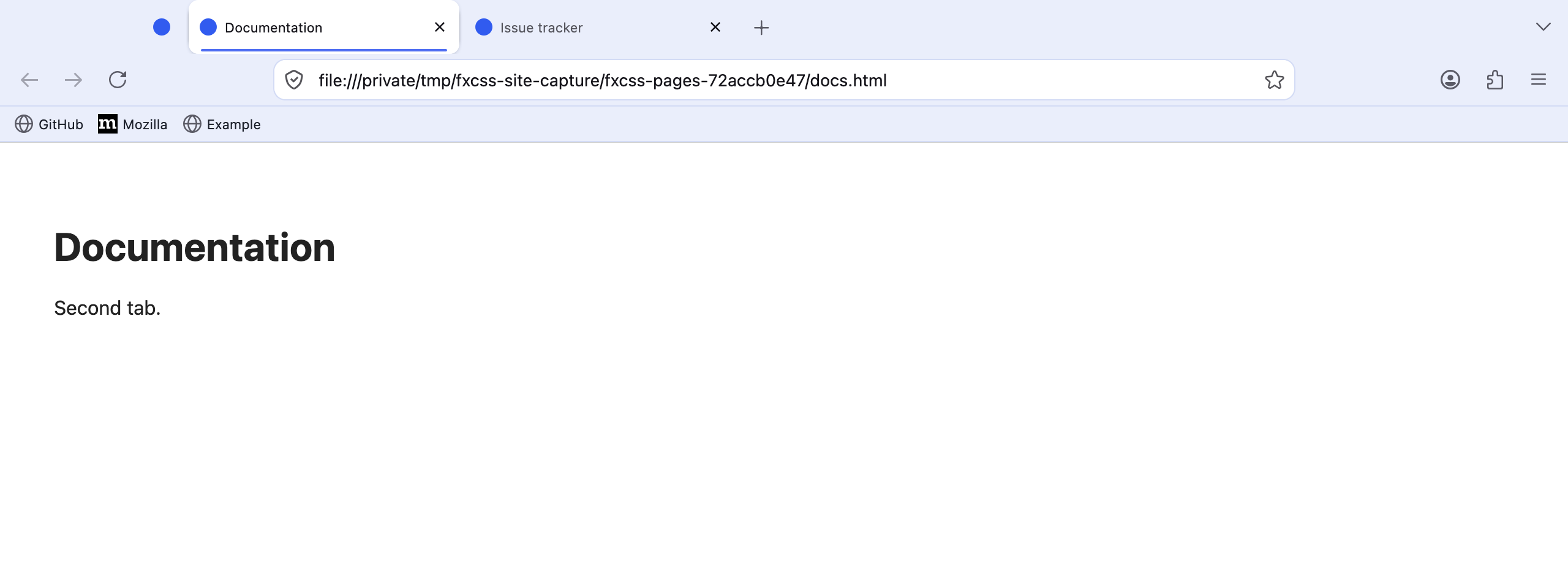Viewport: 1568px width, 588px height.
Task: Go back to the previous page
Action: 29,80
